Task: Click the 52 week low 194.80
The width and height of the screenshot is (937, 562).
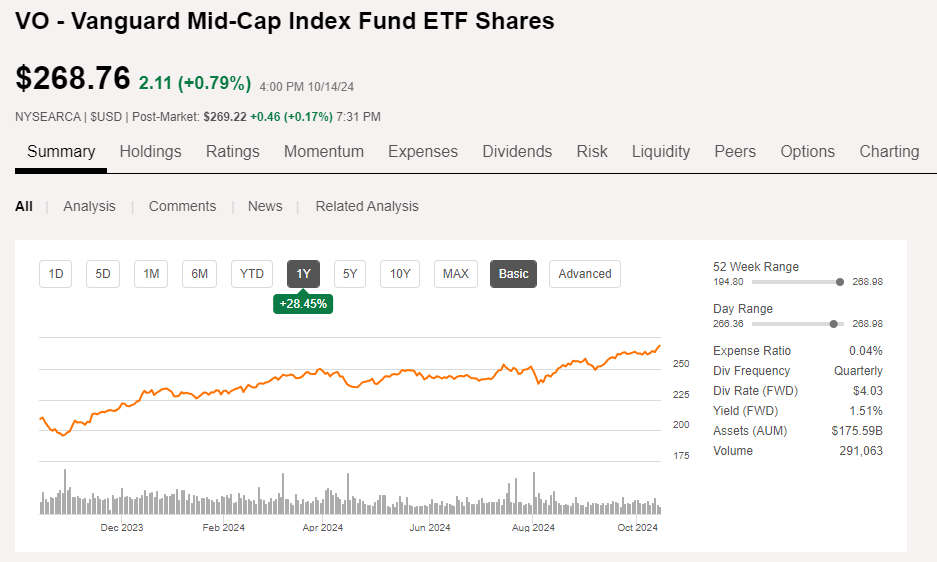Action: point(728,282)
